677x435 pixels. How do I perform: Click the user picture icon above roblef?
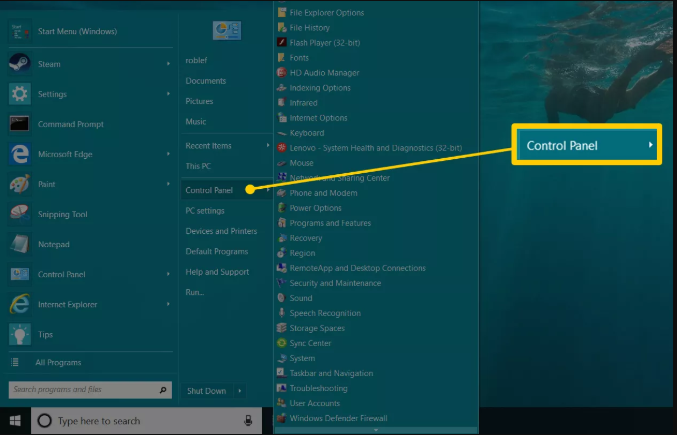click(227, 30)
